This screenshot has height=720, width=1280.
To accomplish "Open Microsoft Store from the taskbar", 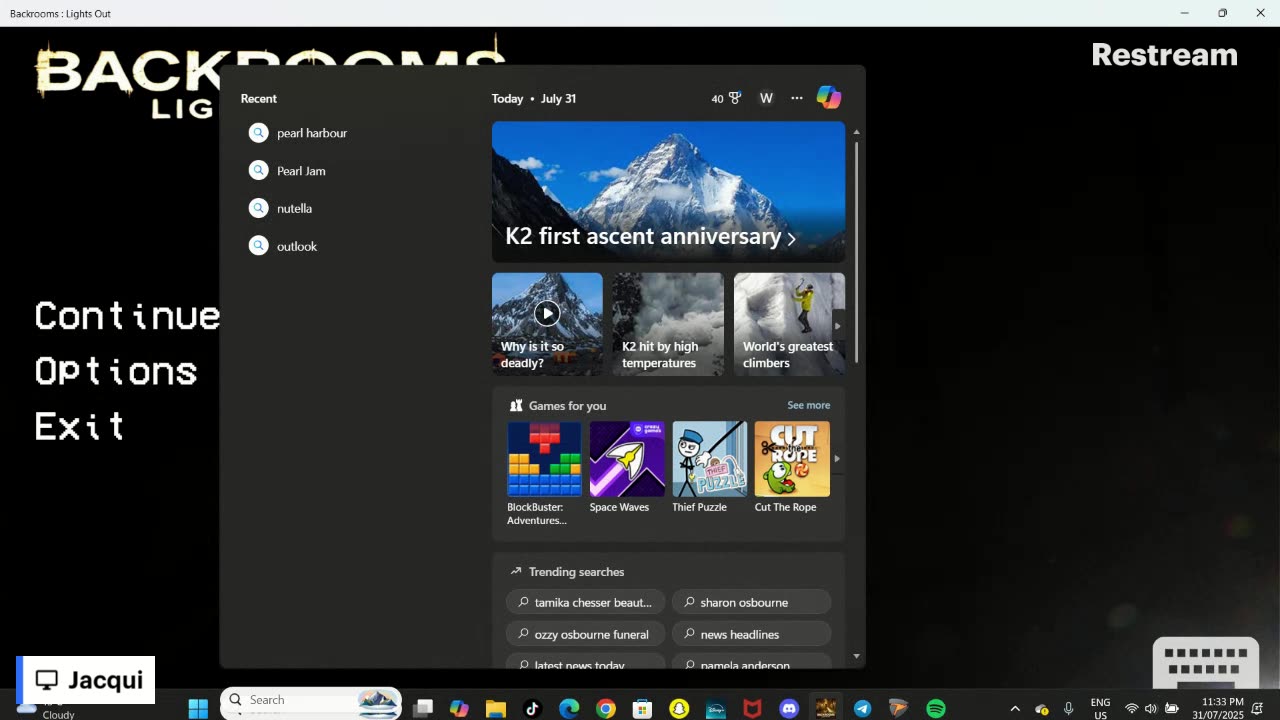I will (643, 708).
